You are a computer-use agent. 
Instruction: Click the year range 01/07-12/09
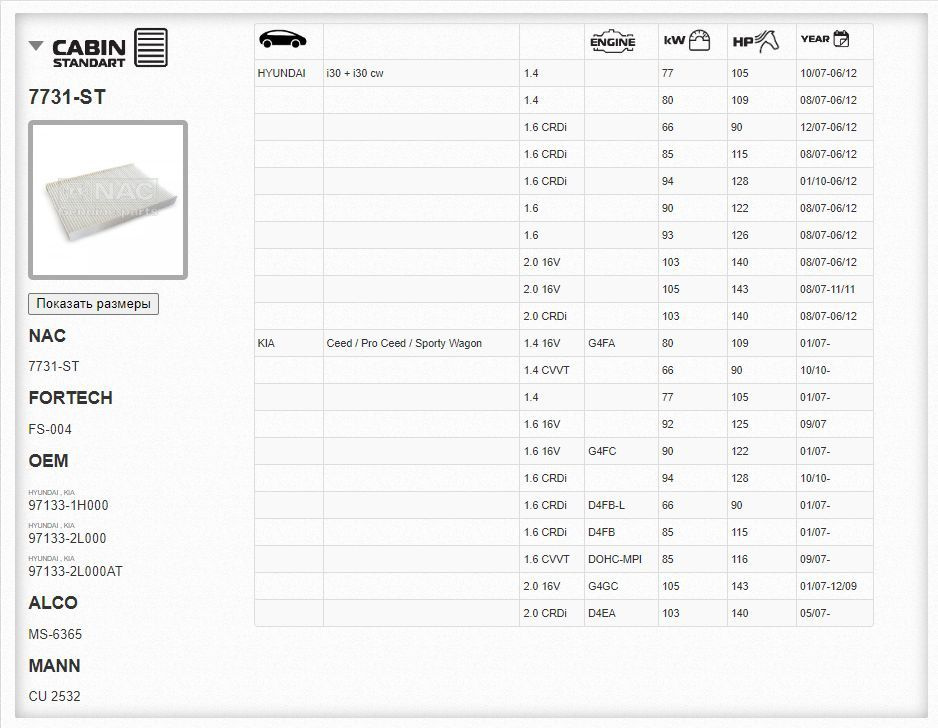829,586
